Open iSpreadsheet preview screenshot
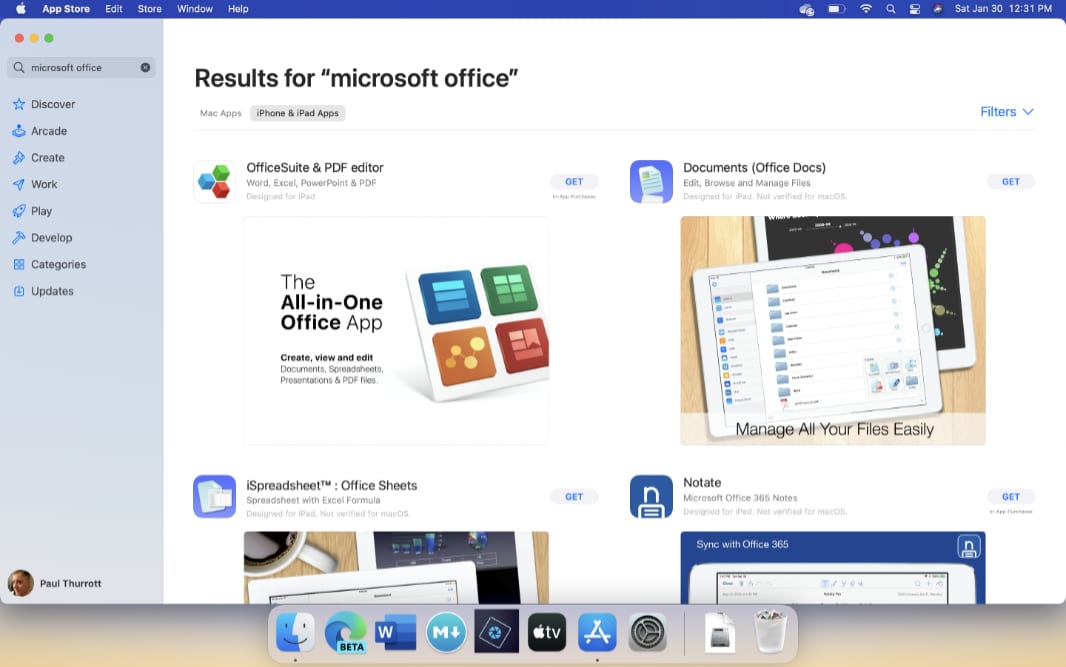This screenshot has width=1066, height=667. 396,568
